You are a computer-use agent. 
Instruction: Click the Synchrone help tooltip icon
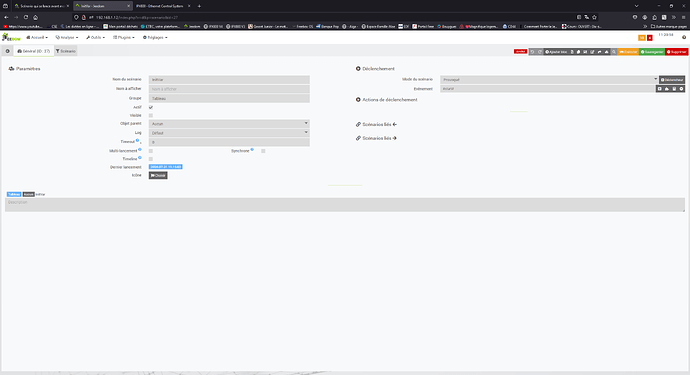(252, 150)
